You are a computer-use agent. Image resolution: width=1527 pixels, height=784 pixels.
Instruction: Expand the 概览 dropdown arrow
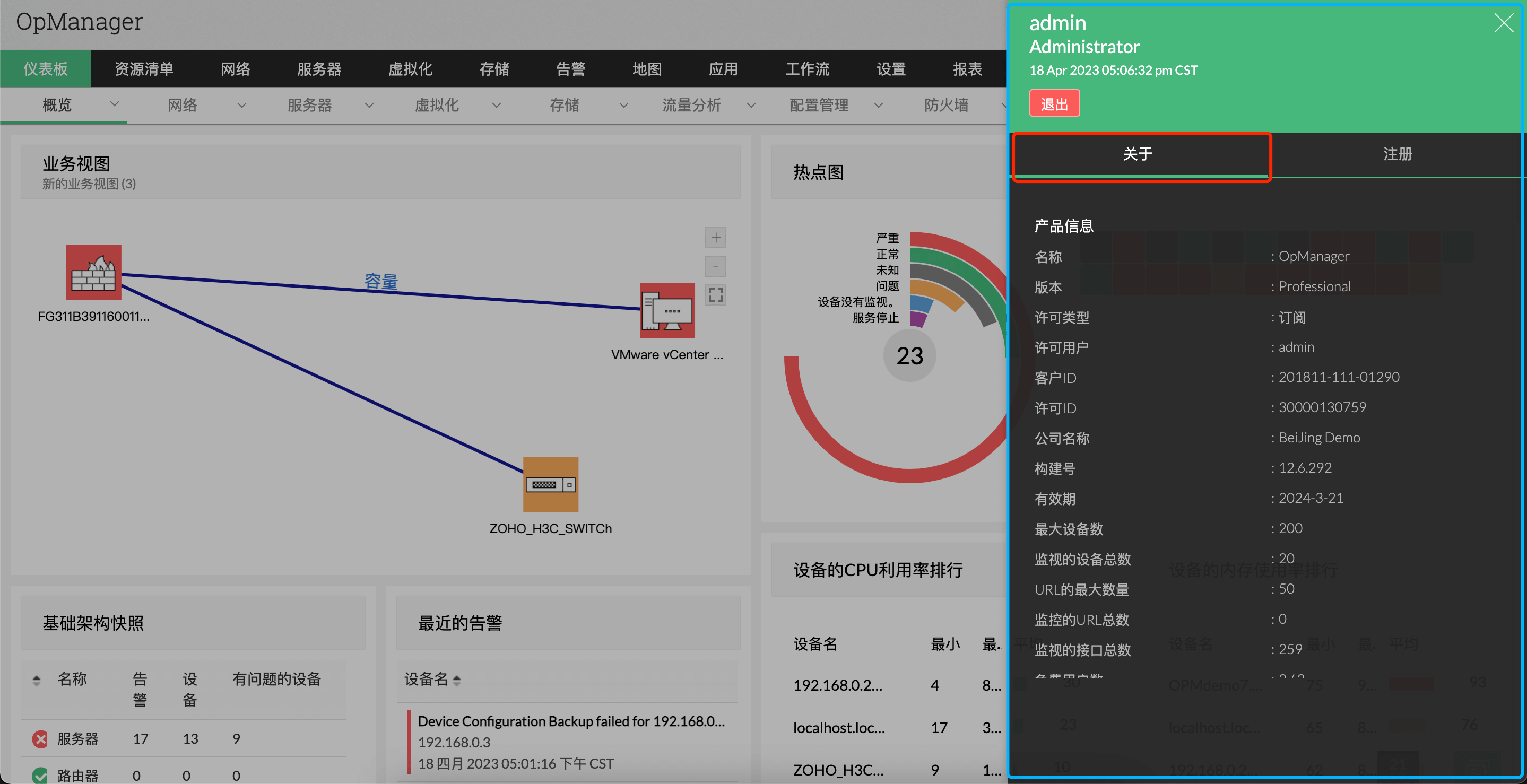click(x=115, y=104)
